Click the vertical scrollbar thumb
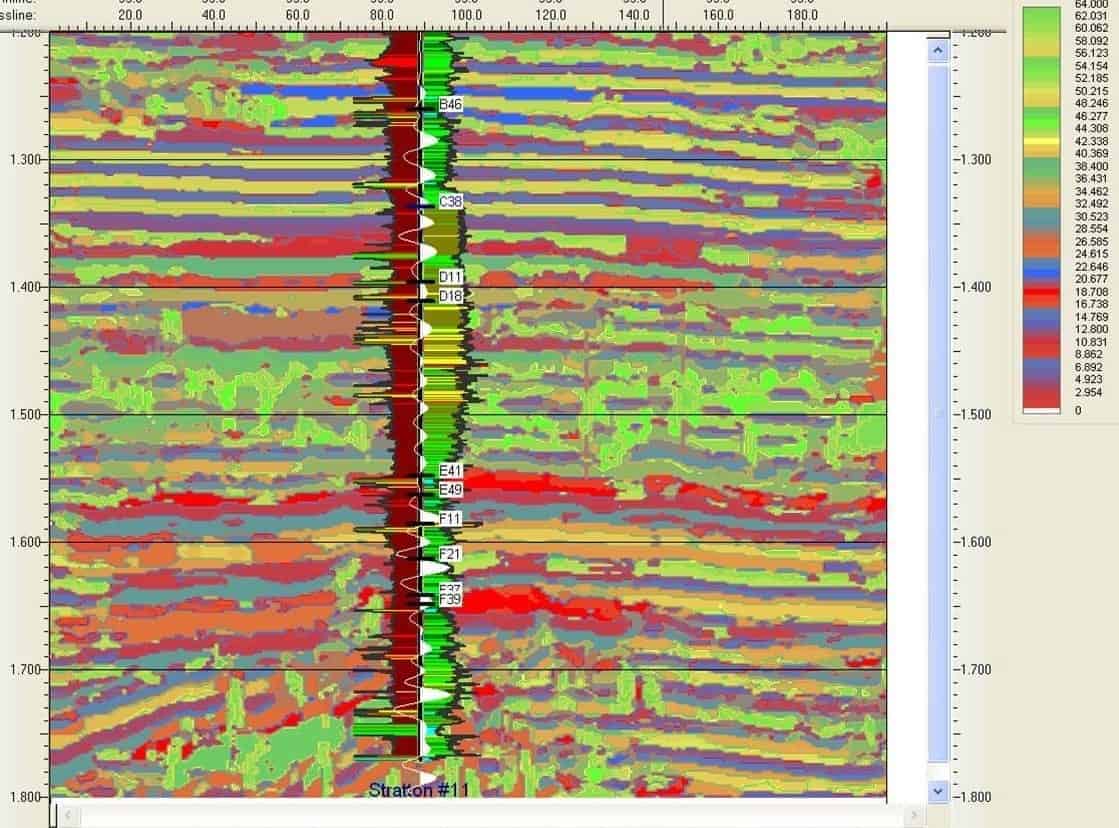1119x828 pixels. tap(938, 414)
